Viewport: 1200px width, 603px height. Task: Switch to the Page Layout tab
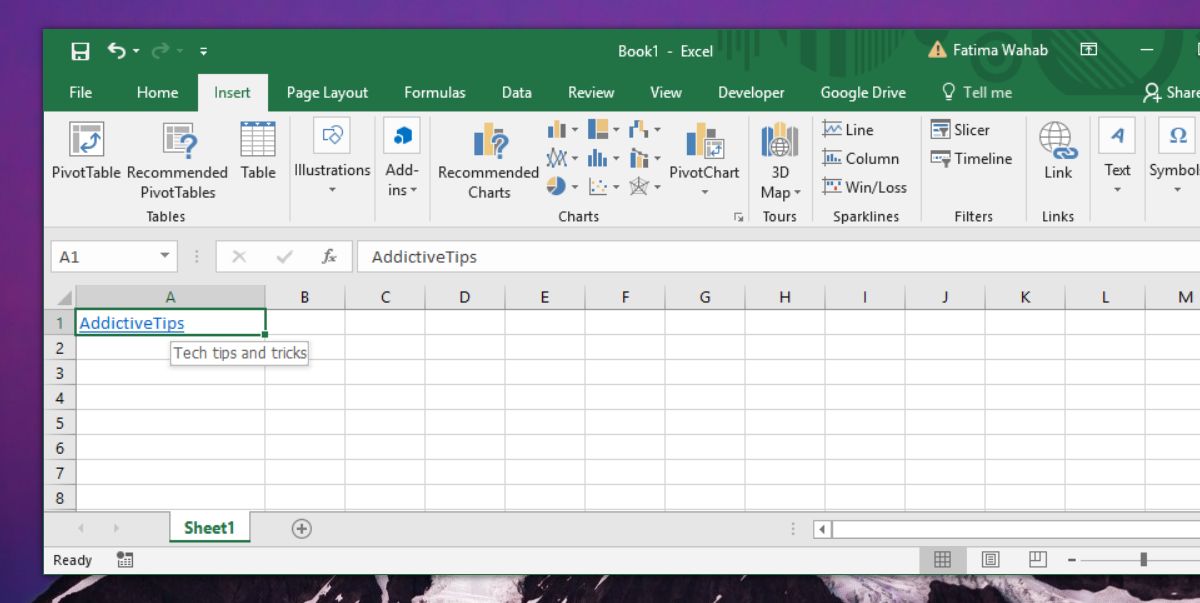327,92
